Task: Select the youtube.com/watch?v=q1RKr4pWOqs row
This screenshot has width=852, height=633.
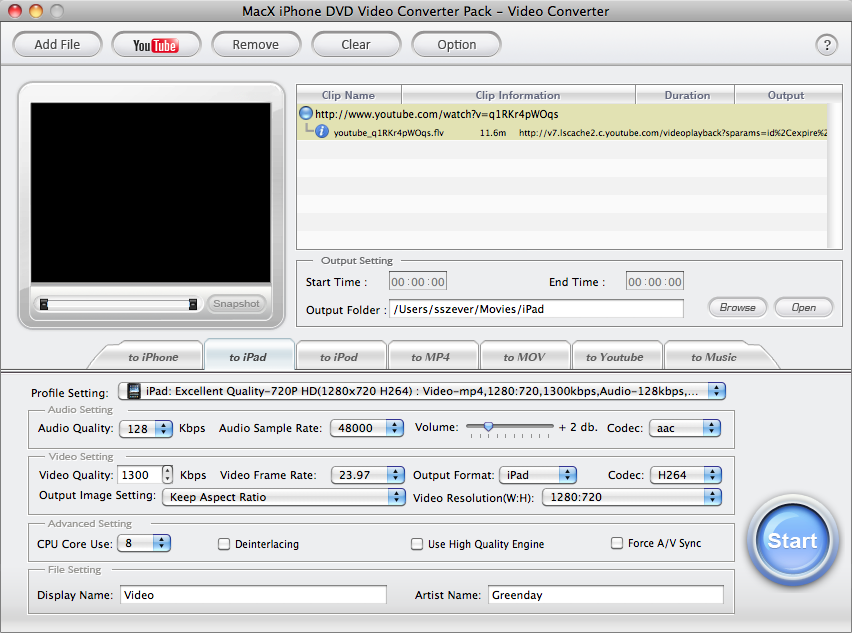Action: click(562, 114)
